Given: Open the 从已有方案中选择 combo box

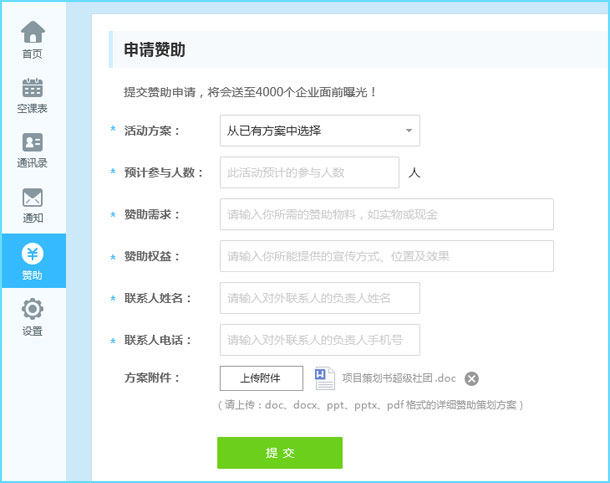Looking at the screenshot, I should click(310, 131).
